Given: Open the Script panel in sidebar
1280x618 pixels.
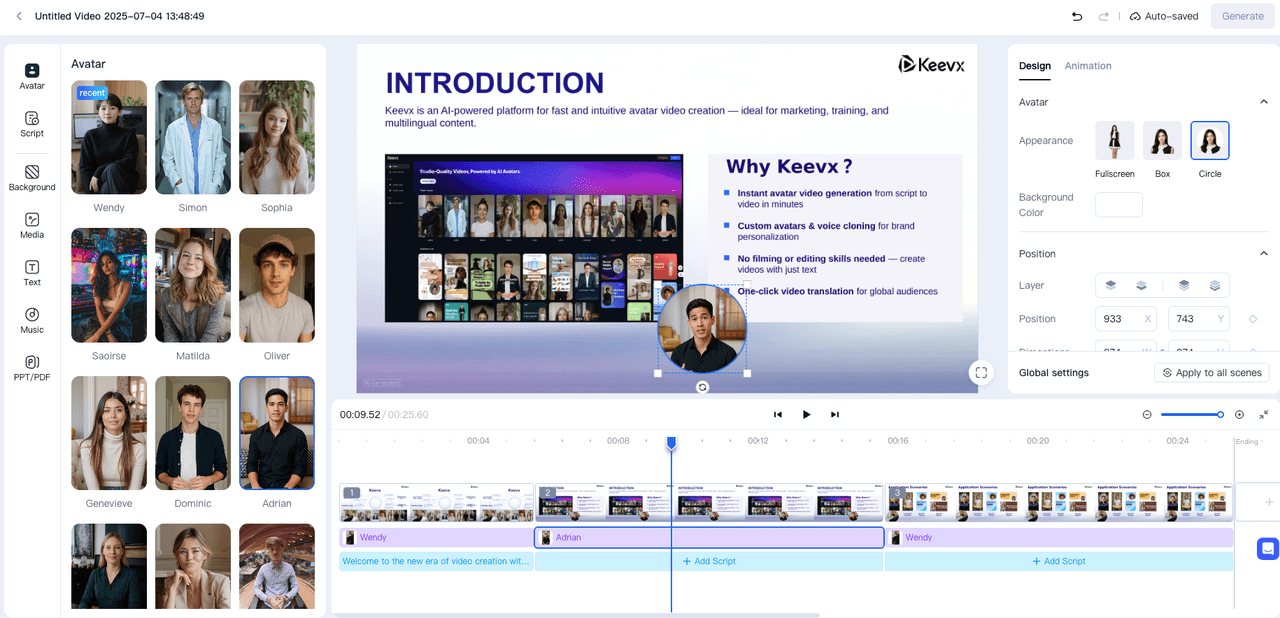Looking at the screenshot, I should tap(32, 123).
